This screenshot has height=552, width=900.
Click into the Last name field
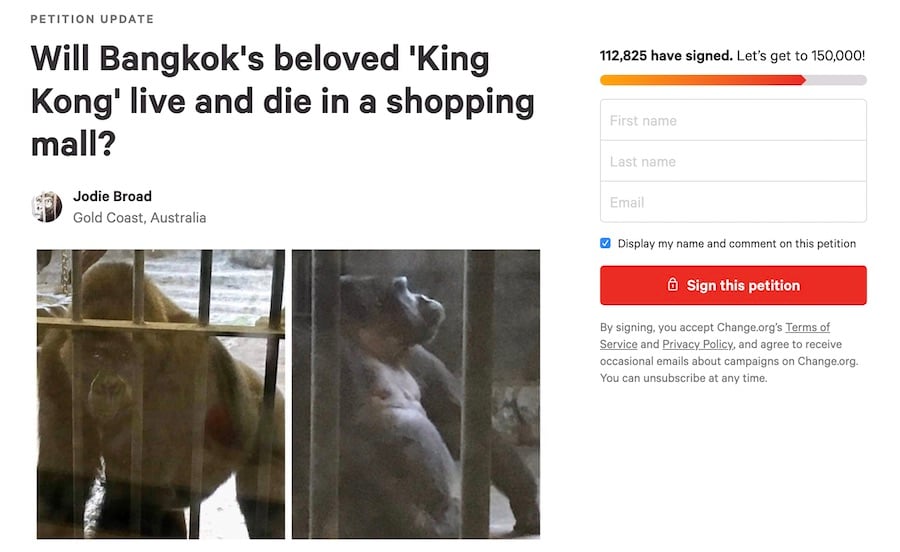coord(733,161)
